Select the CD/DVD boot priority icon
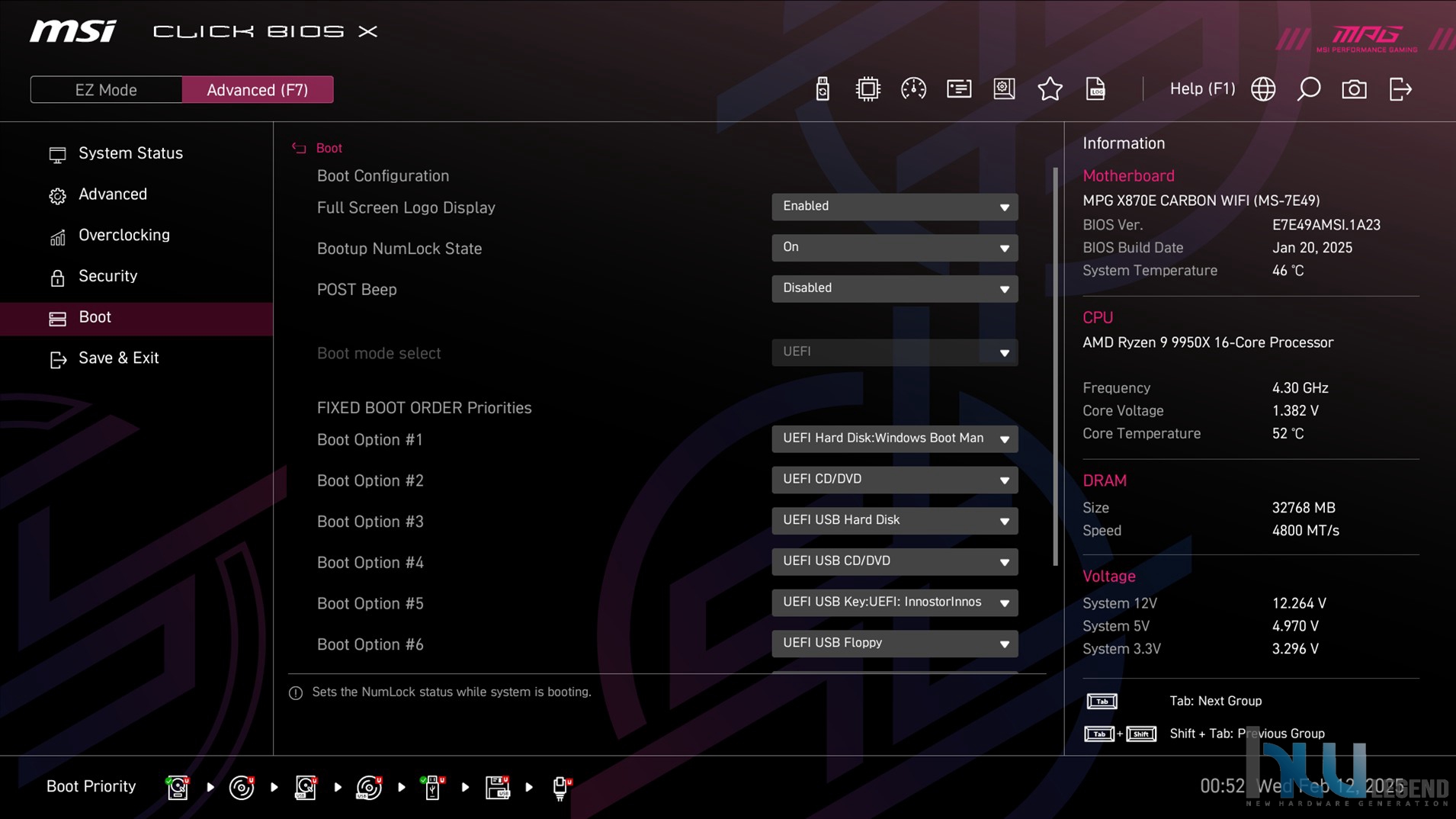The image size is (1456, 819). (242, 787)
